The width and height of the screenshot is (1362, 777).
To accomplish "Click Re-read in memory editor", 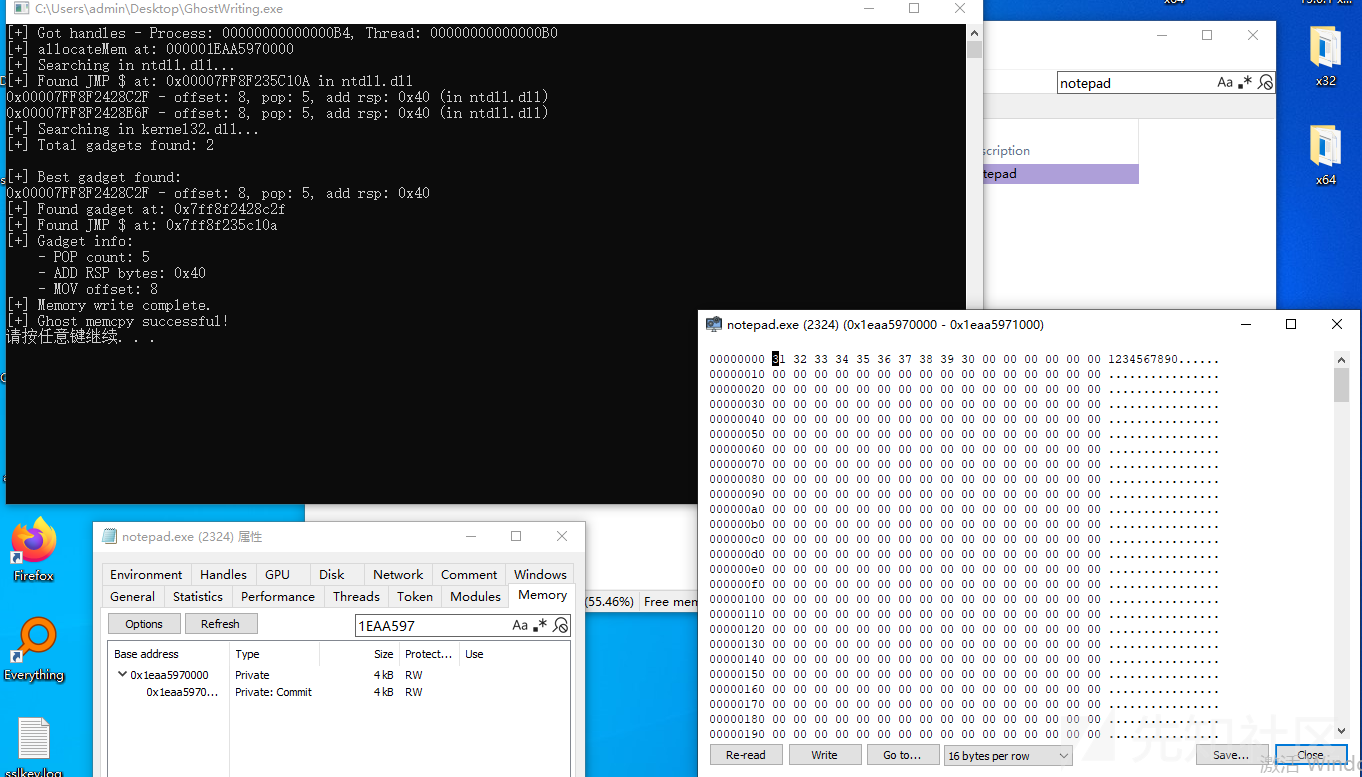I will pos(746,755).
